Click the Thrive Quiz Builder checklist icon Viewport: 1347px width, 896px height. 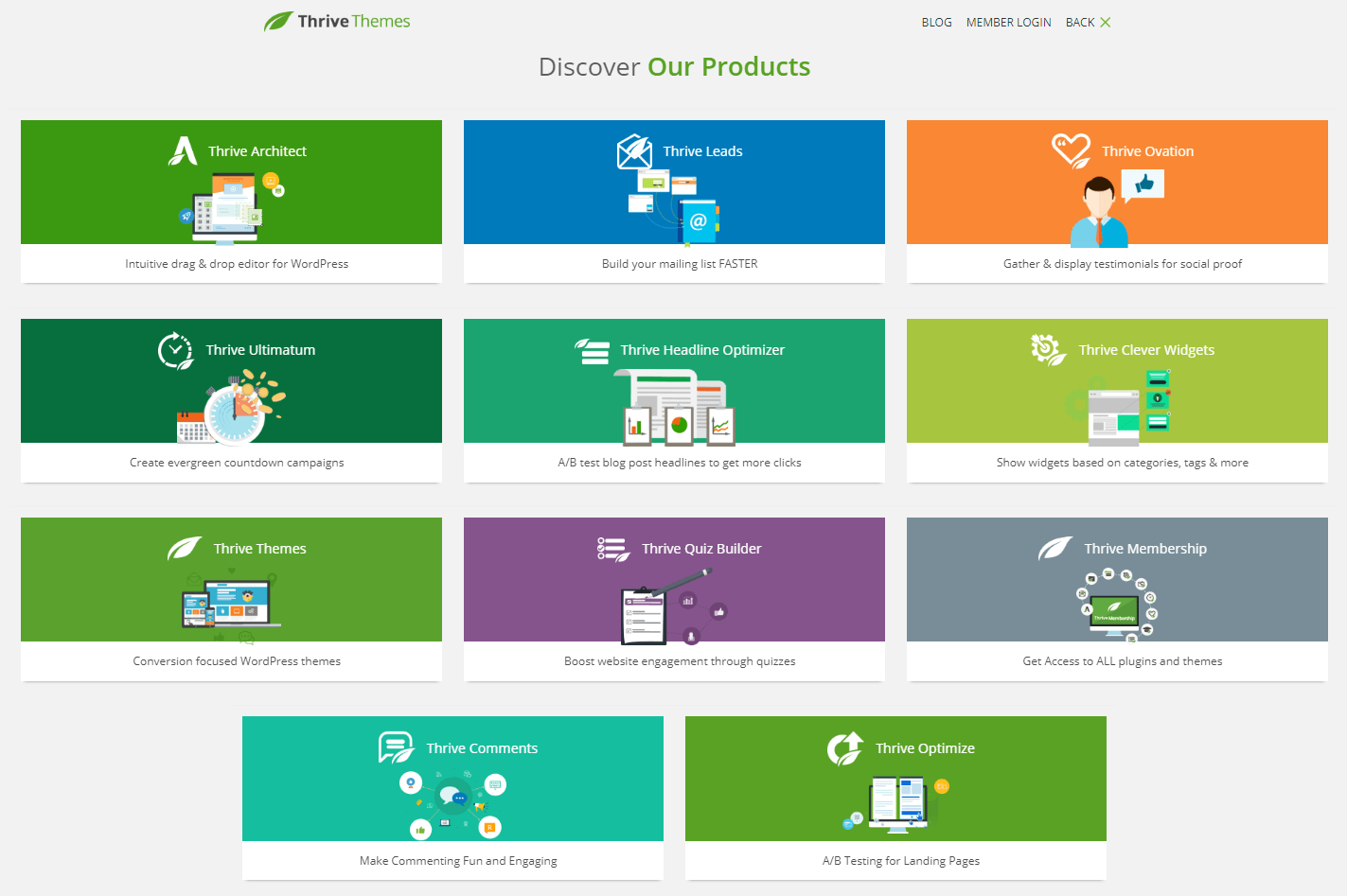click(613, 550)
